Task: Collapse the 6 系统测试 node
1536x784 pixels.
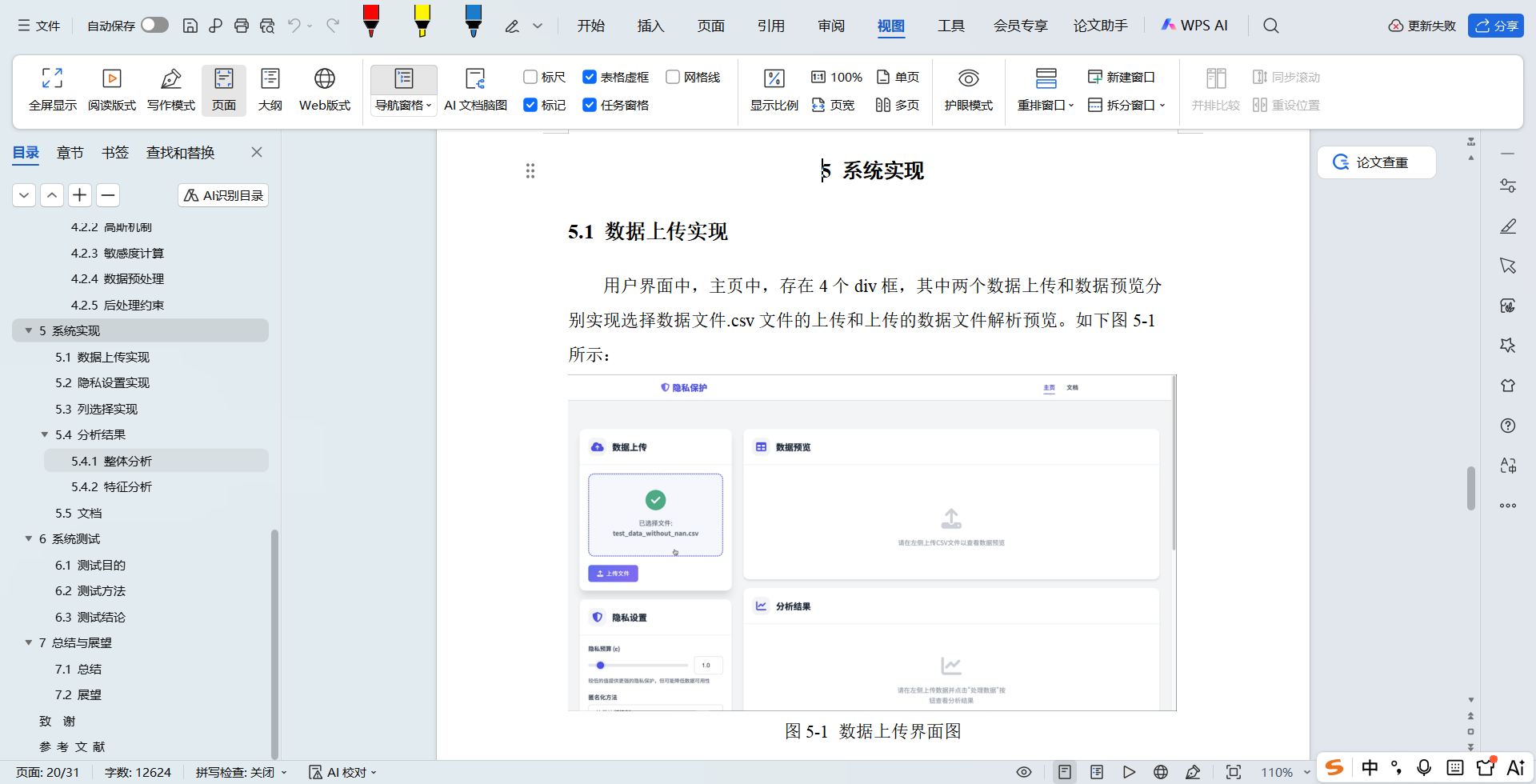Action: point(29,538)
